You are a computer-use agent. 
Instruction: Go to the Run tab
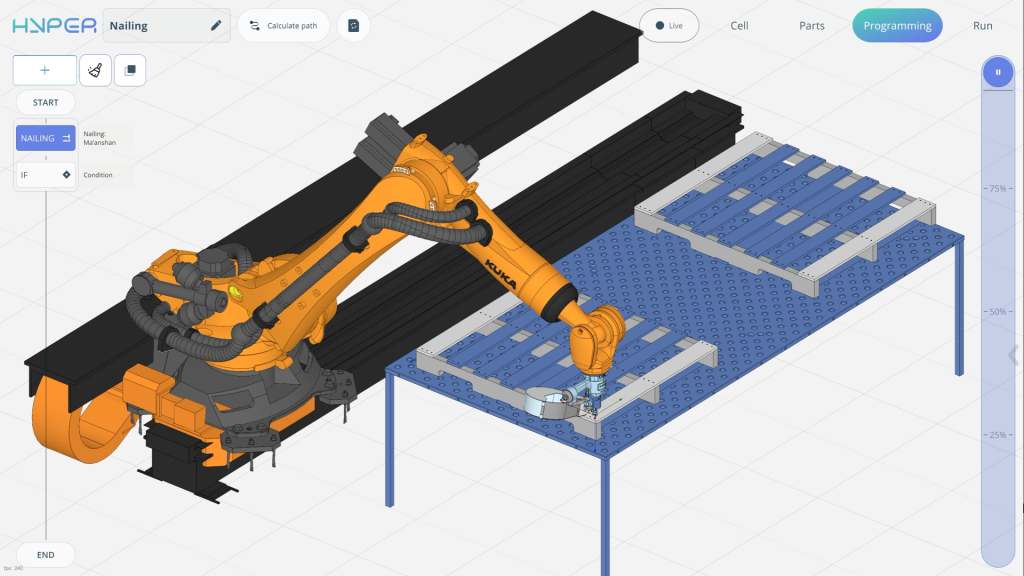(x=982, y=26)
